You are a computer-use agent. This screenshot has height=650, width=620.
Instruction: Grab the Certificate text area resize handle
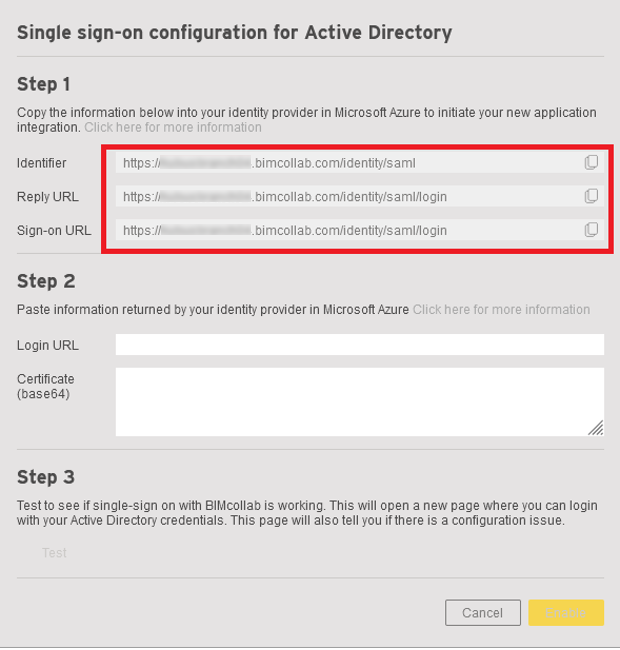click(x=596, y=428)
